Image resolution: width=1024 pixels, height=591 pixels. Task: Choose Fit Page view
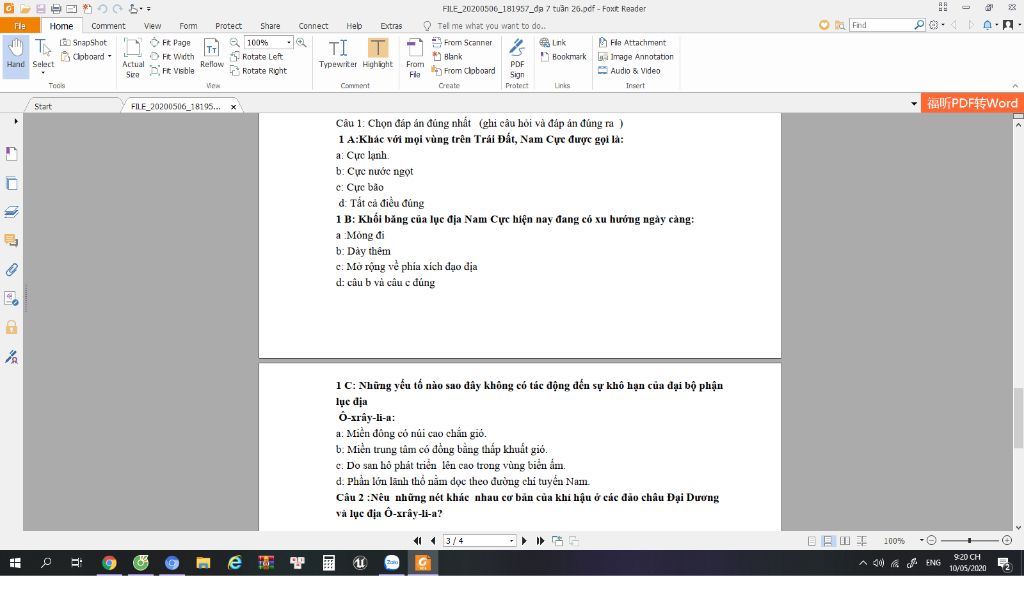click(170, 42)
